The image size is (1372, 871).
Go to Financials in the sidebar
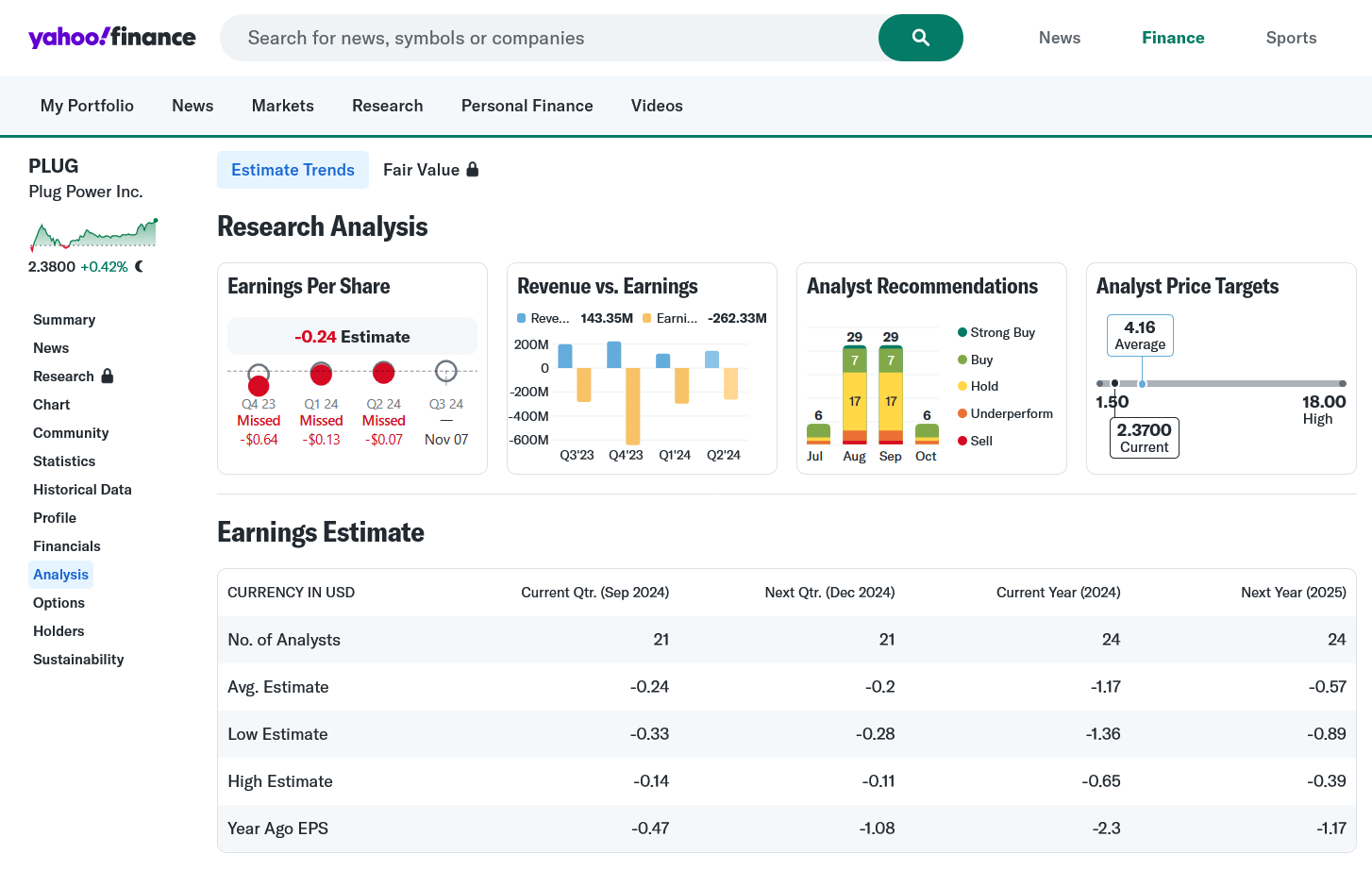[67, 546]
